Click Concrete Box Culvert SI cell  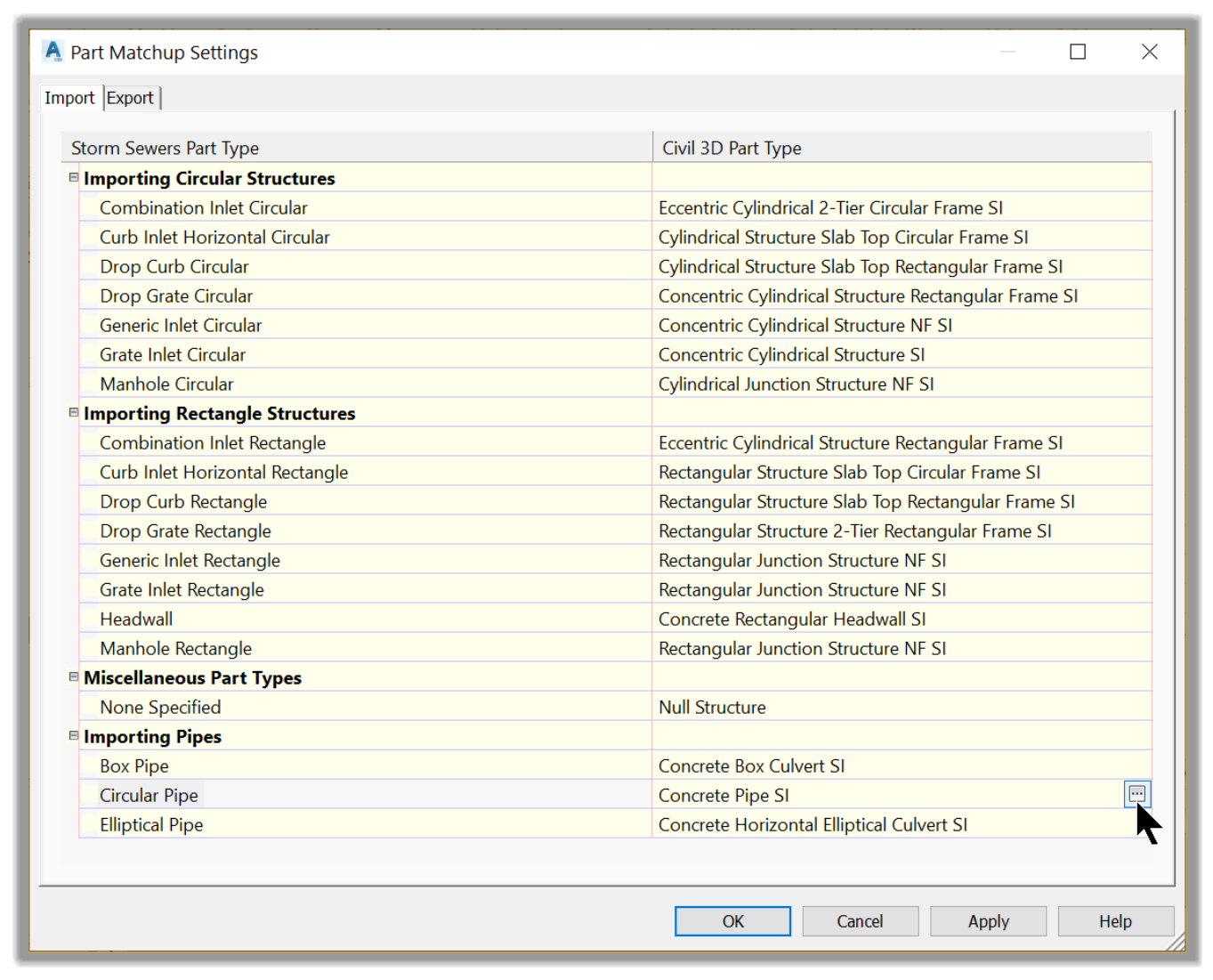coord(902,765)
